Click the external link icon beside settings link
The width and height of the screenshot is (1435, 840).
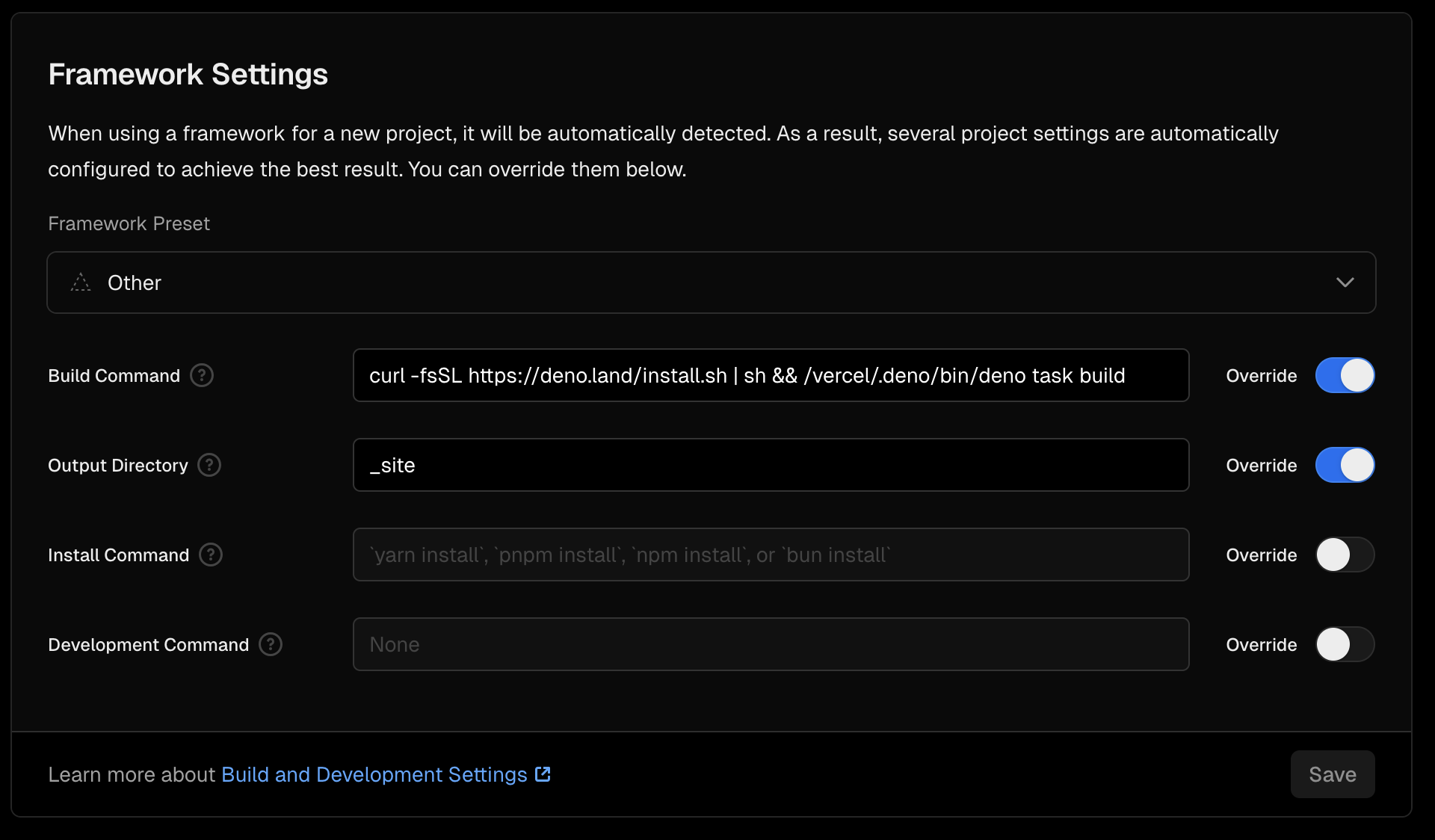543,774
